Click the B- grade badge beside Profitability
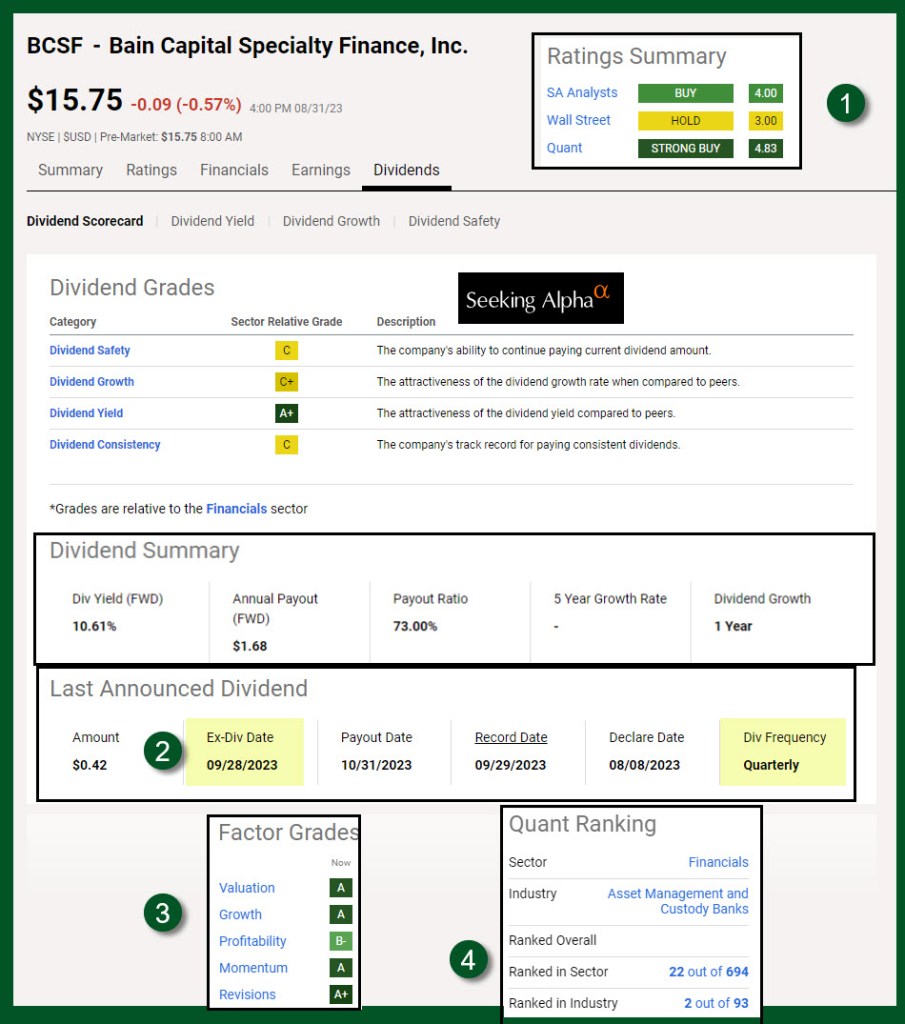This screenshot has width=905, height=1024. point(341,941)
